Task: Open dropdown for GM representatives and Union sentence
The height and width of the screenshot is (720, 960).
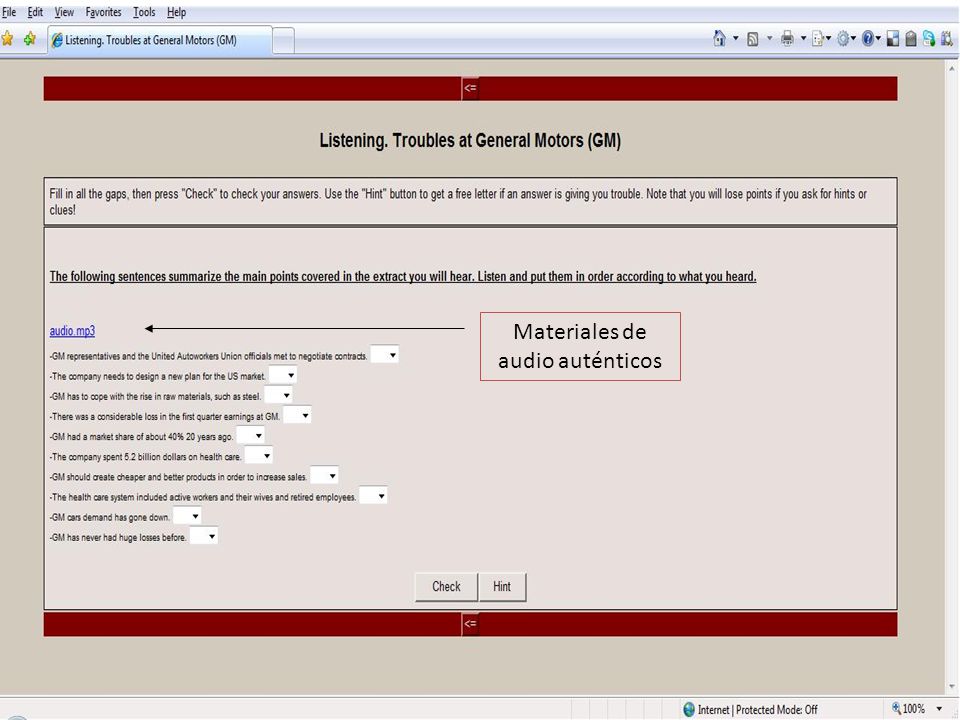Action: click(x=385, y=354)
